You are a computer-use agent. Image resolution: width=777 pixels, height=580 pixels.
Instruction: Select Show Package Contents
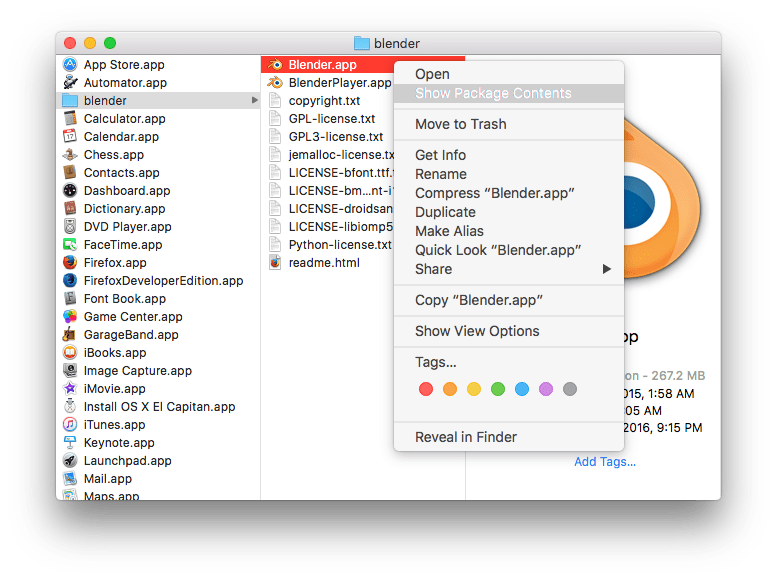(508, 93)
